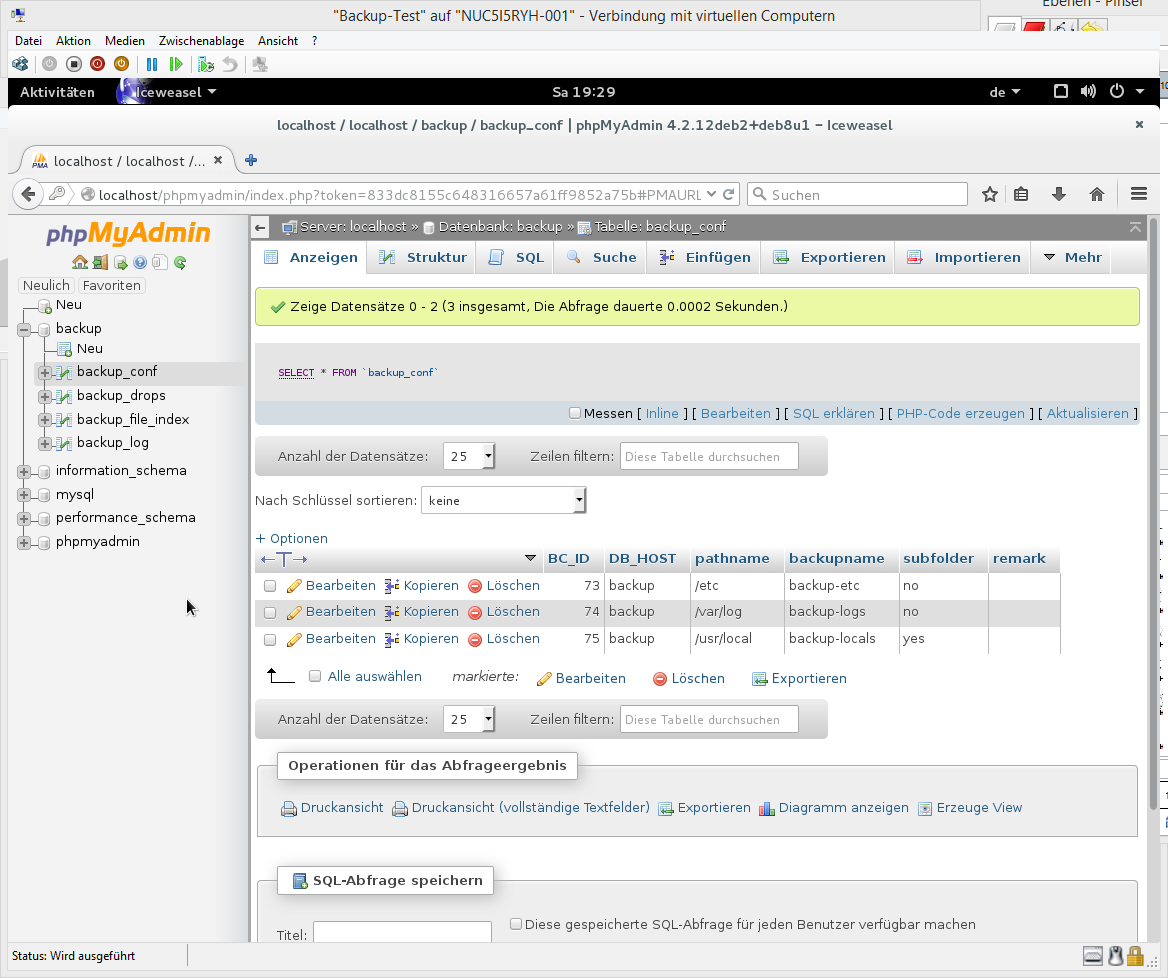Show bookmarks list in Iceweasel toolbar
The width and height of the screenshot is (1168, 978).
tap(1021, 194)
